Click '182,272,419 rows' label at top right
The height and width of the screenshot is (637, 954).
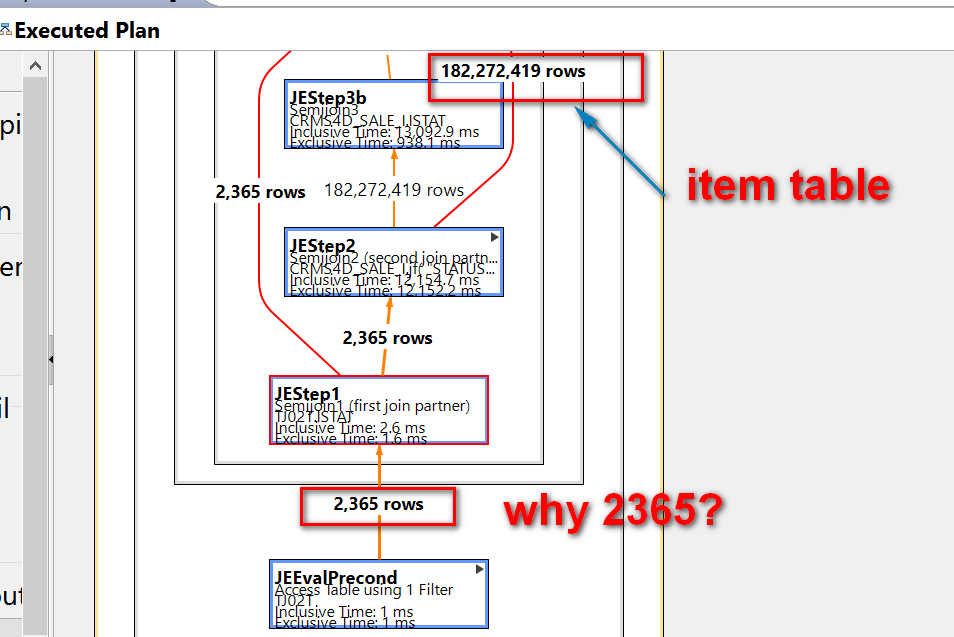513,71
